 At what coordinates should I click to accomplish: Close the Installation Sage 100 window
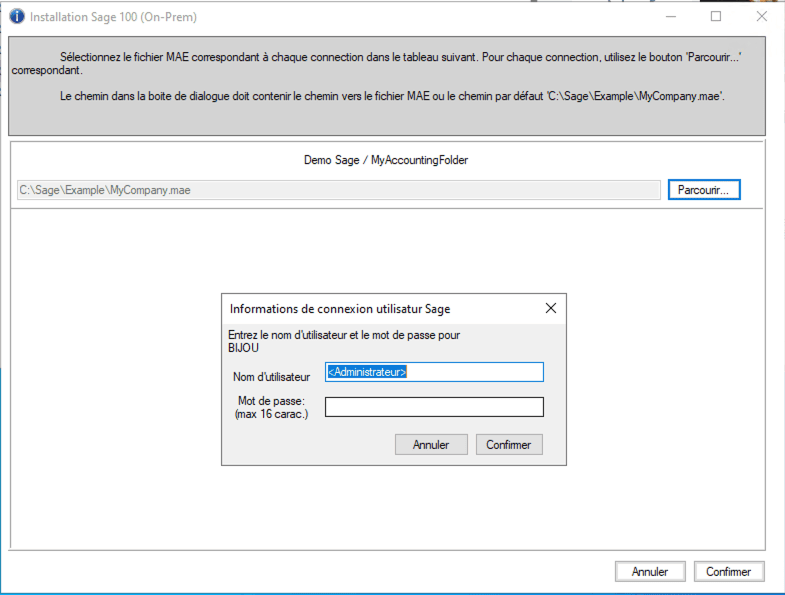coord(761,17)
